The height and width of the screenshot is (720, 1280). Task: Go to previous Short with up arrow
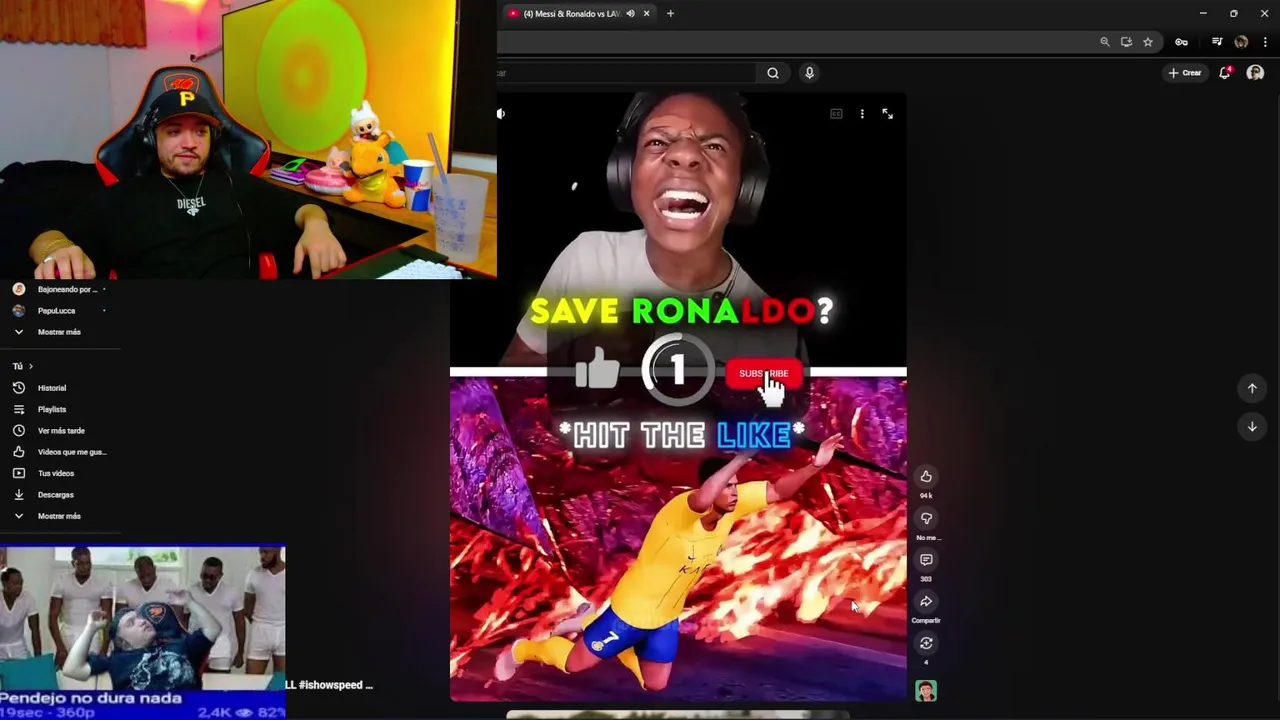pyautogui.click(x=1252, y=388)
